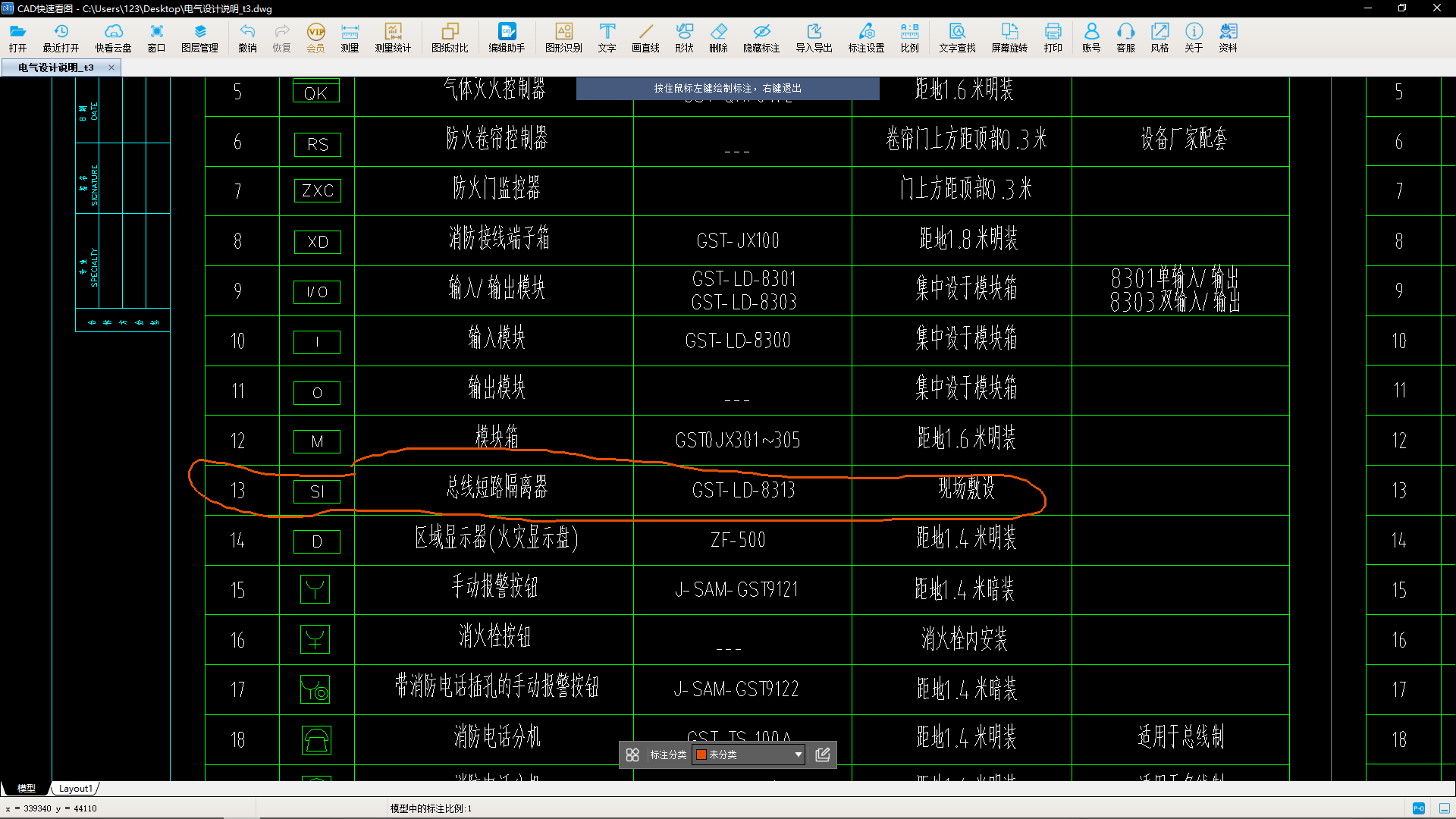1456x819 pixels.
Task: Click the 窗口 window zoom icon
Action: [156, 37]
